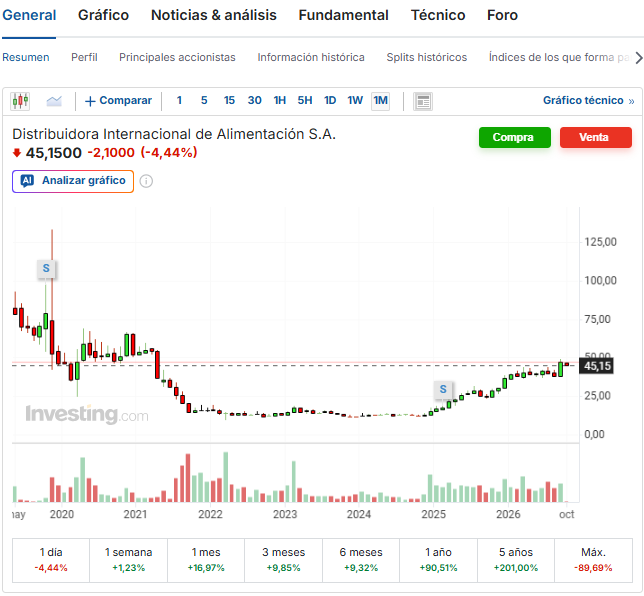Open the Fundamental tab
This screenshot has height=596, width=644.
(343, 15)
